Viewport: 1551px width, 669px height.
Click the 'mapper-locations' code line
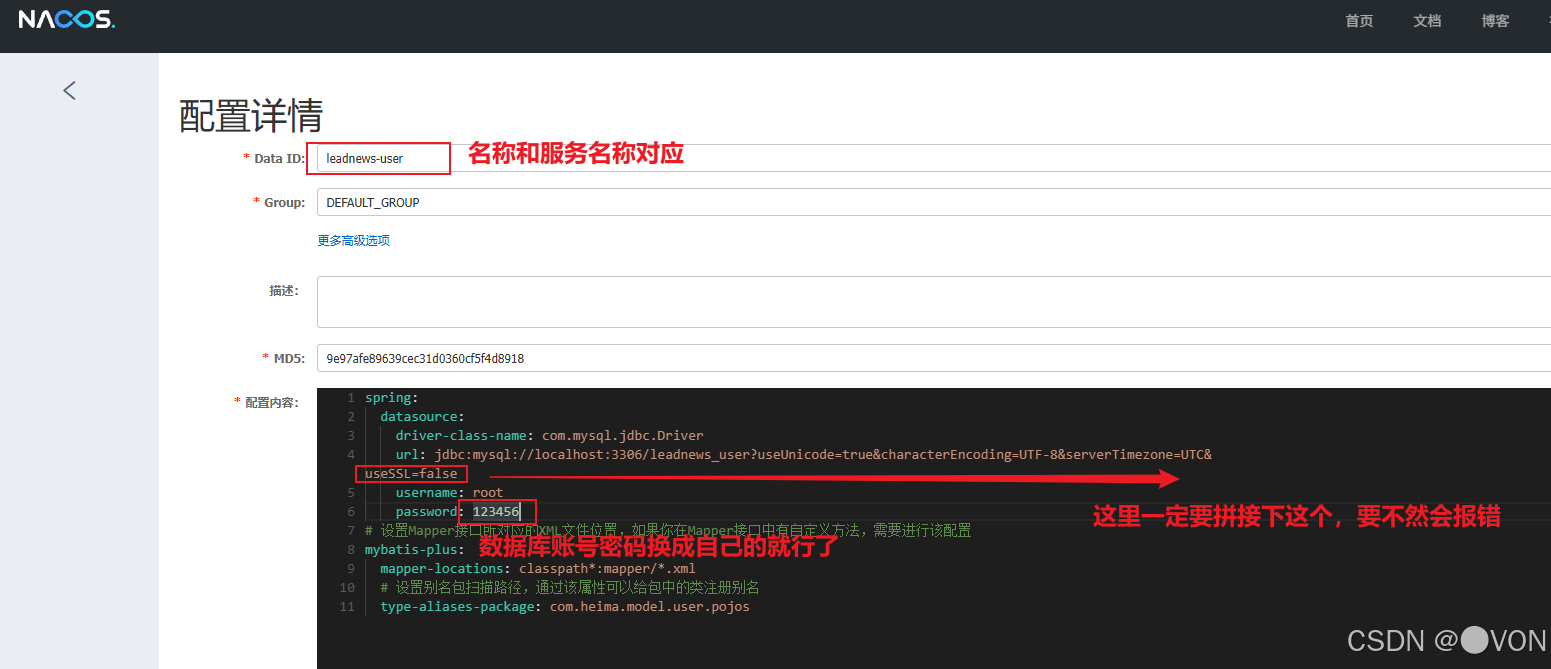coord(537,569)
